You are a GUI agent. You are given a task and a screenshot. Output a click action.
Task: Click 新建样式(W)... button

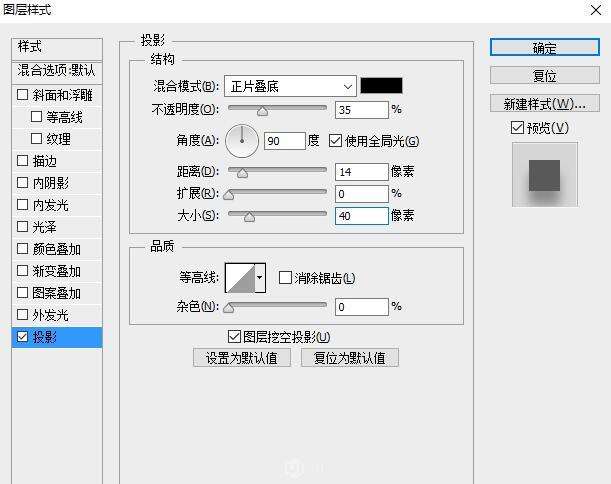tap(544, 103)
